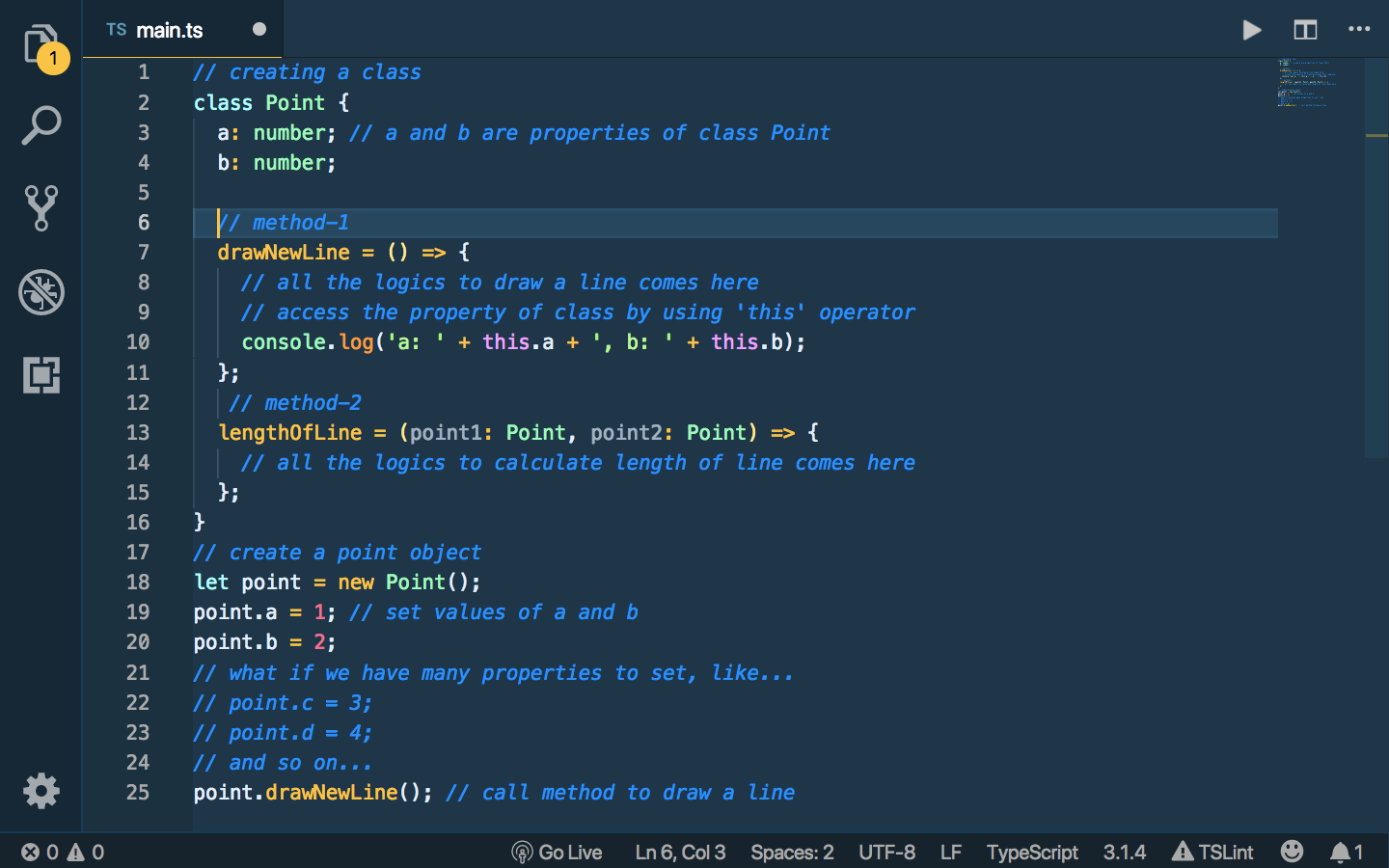Viewport: 1389px width, 868px height.
Task: Jump in code by clicking the minimap
Action: click(1307, 82)
